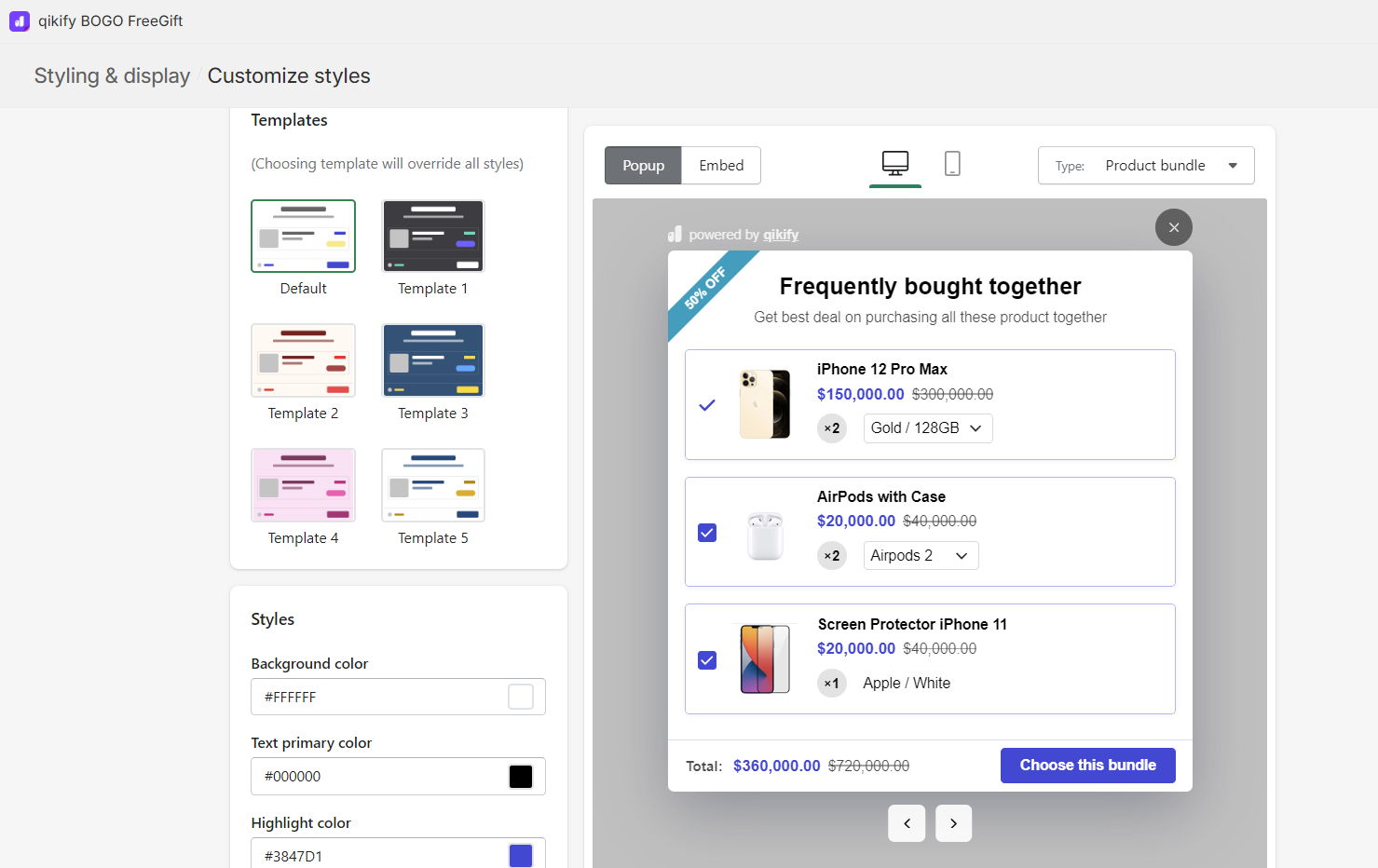This screenshot has height=868, width=1378.
Task: Click the Highlight color #3847D1 input
Action: (x=398, y=853)
